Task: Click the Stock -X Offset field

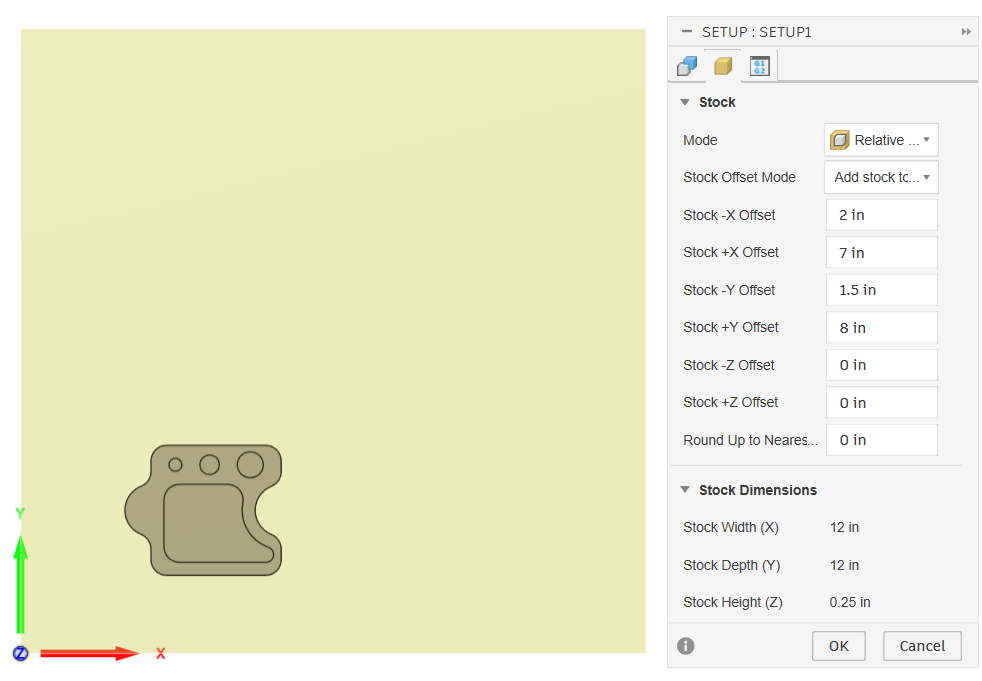Action: 882,215
